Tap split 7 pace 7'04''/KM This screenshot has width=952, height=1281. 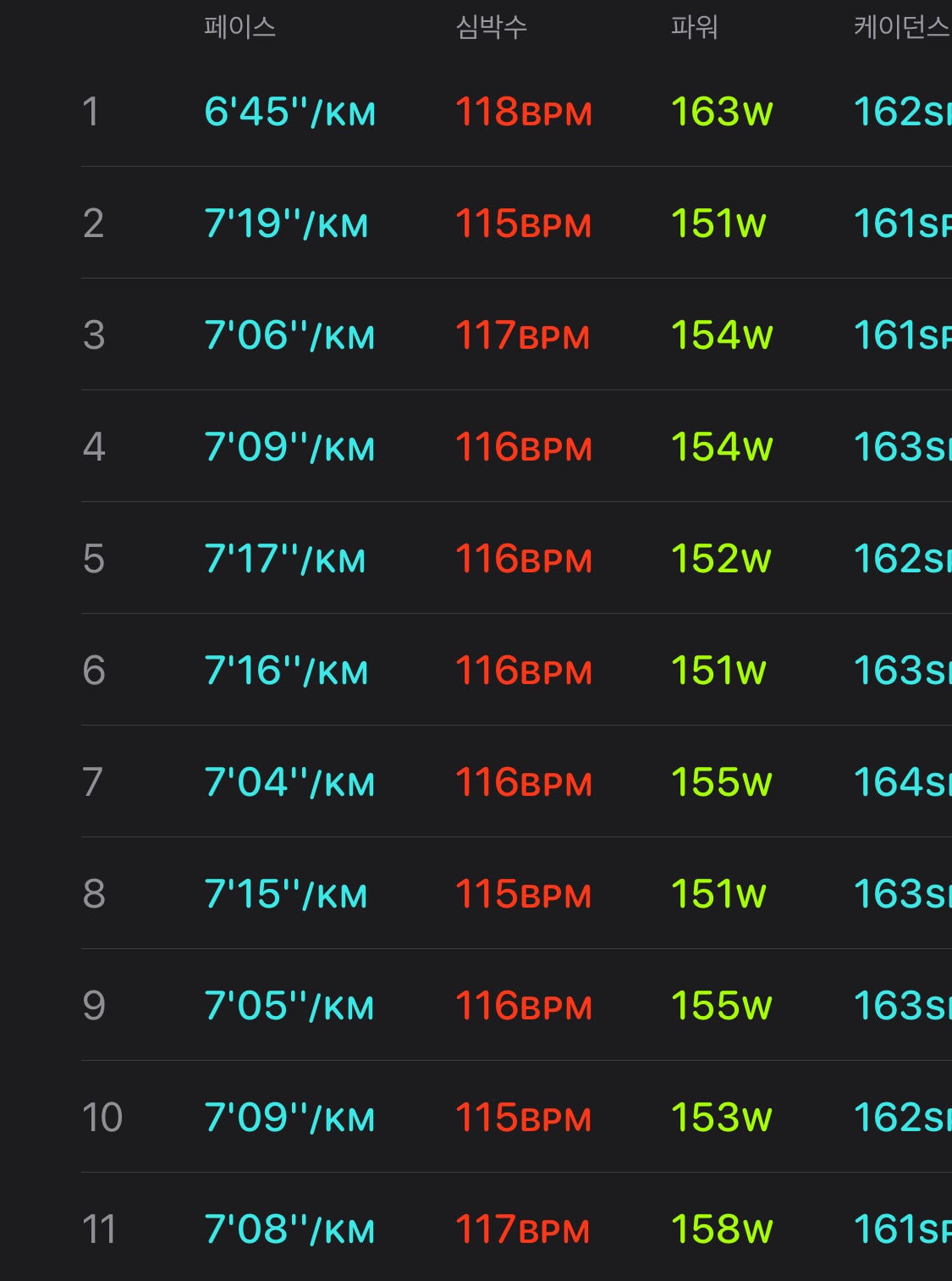coord(289,782)
